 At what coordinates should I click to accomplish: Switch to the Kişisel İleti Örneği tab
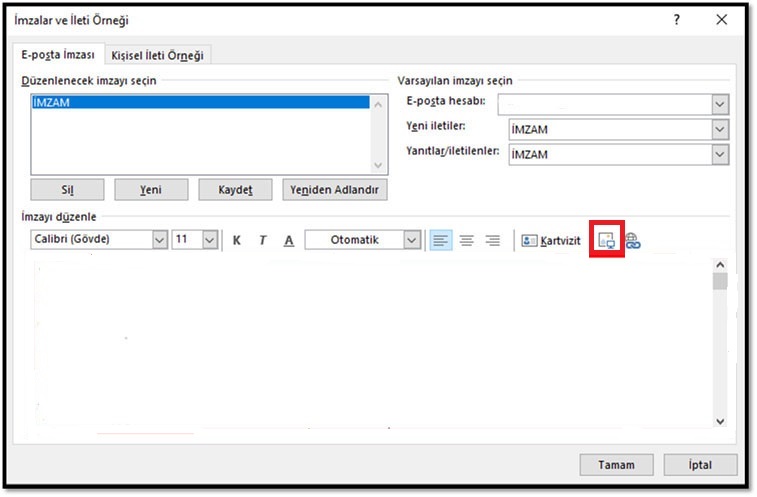coord(157,56)
